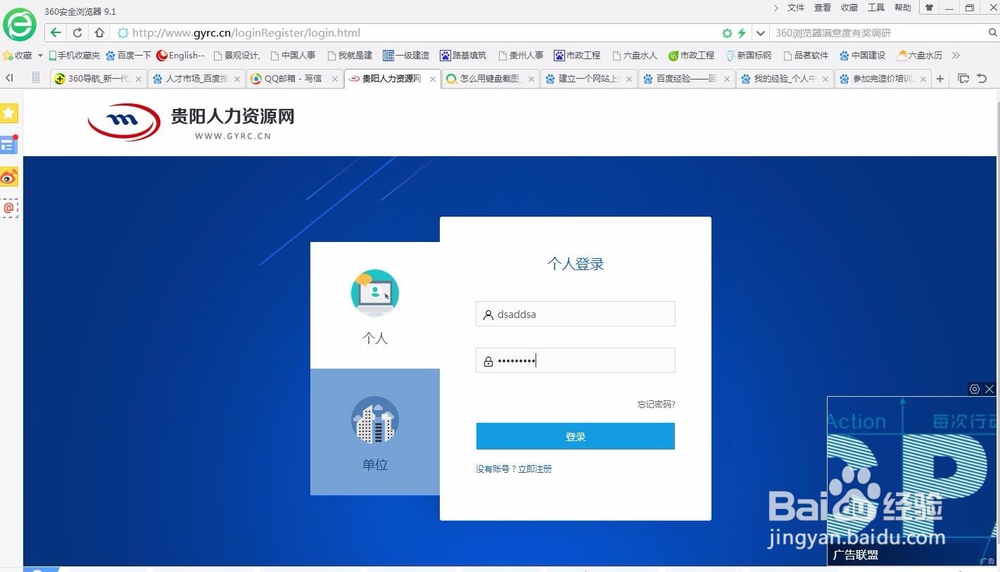Switch to the 百度经验 tab

[x=686, y=78]
